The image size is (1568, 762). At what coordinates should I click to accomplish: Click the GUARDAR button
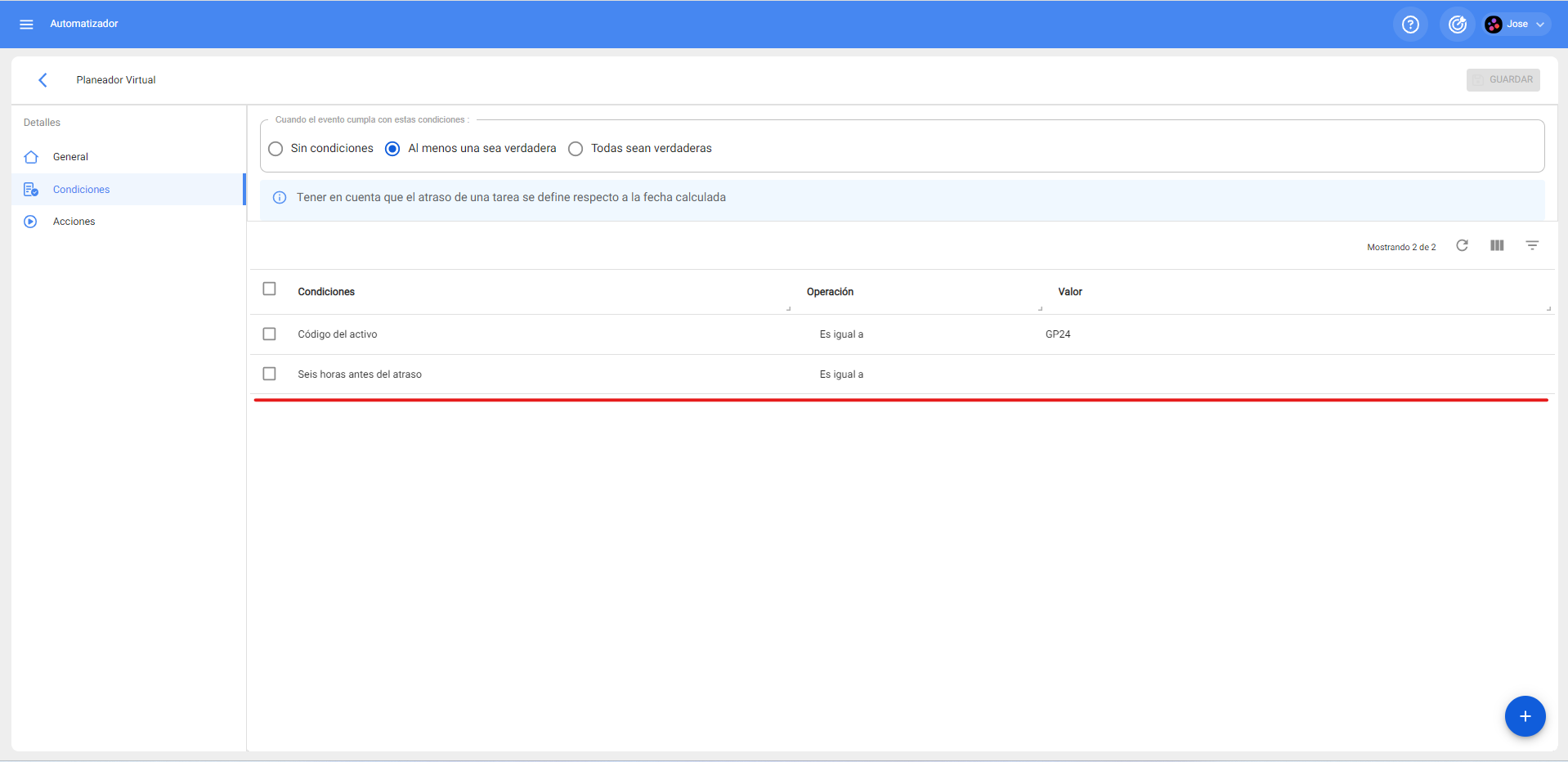(1503, 80)
